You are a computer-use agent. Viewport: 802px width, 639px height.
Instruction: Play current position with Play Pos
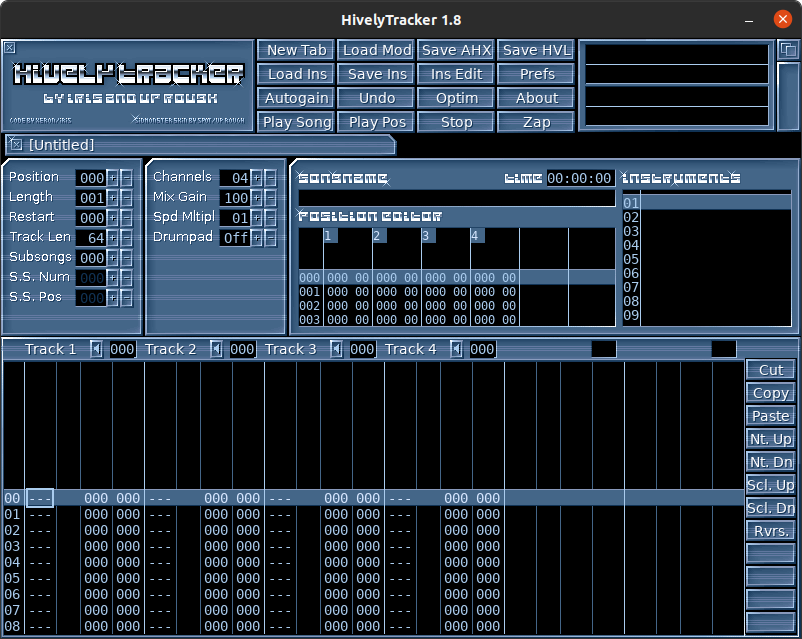click(376, 122)
